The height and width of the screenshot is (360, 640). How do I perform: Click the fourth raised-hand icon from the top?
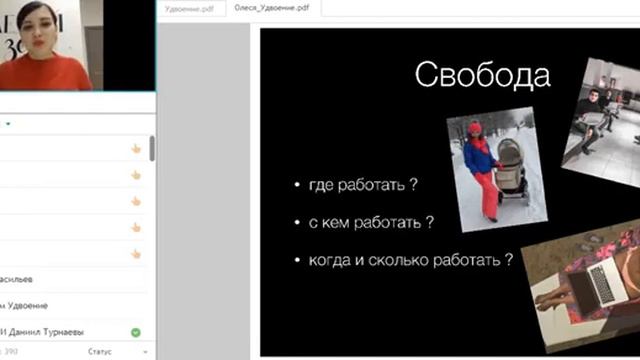pyautogui.click(x=136, y=227)
